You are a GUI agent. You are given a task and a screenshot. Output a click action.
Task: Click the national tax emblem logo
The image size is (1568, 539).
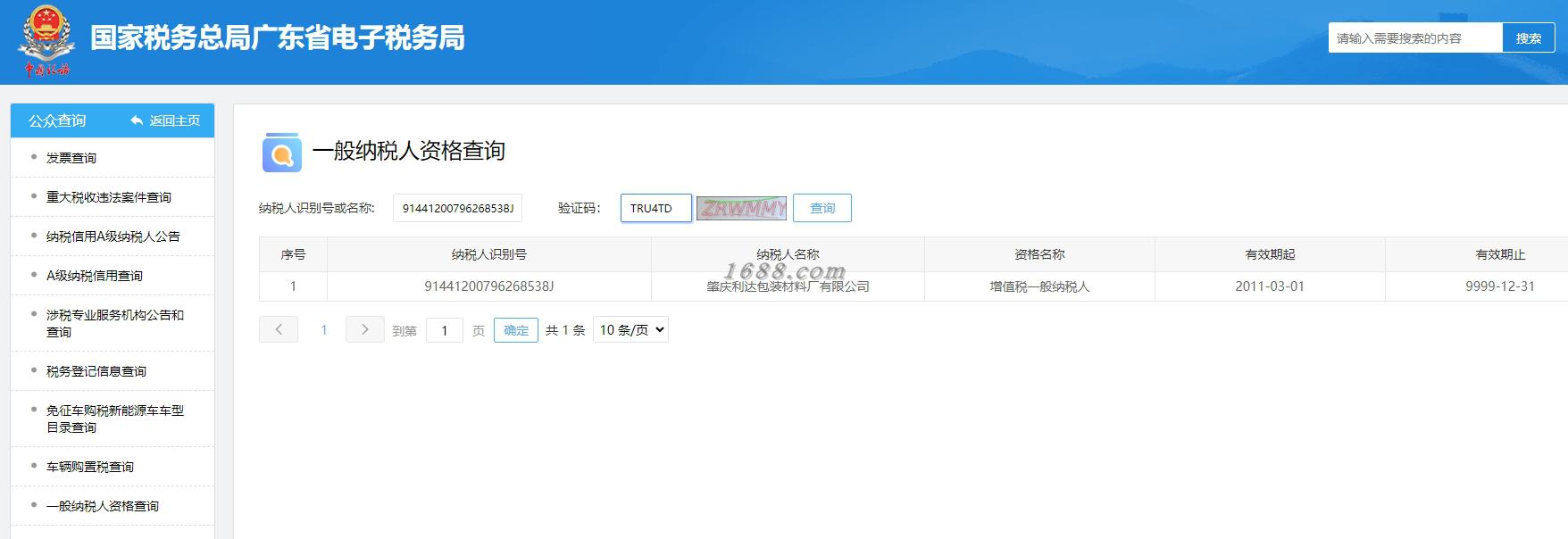(45, 41)
